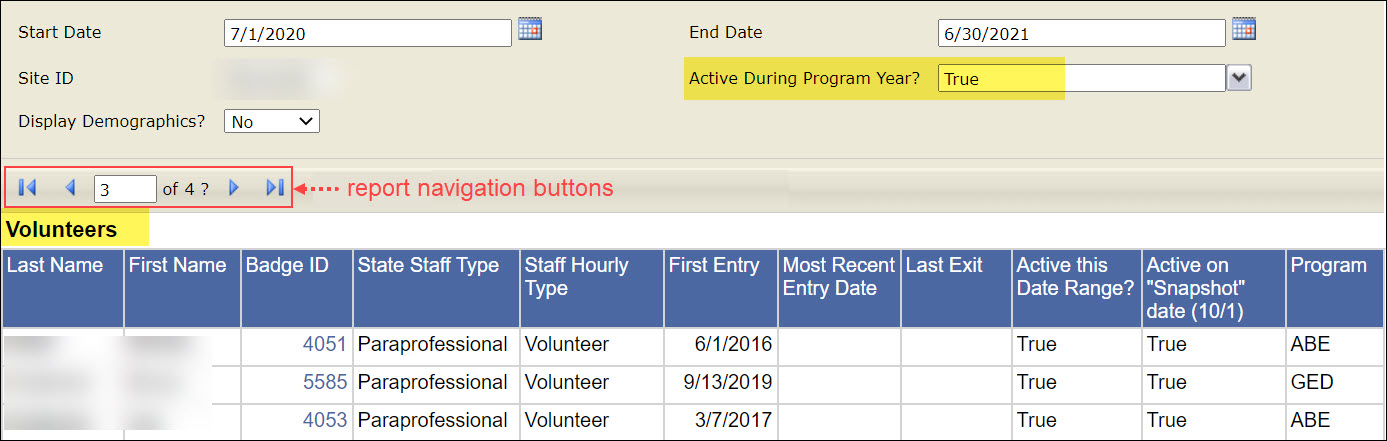
Task: Click the First Entry column header
Action: [713, 266]
